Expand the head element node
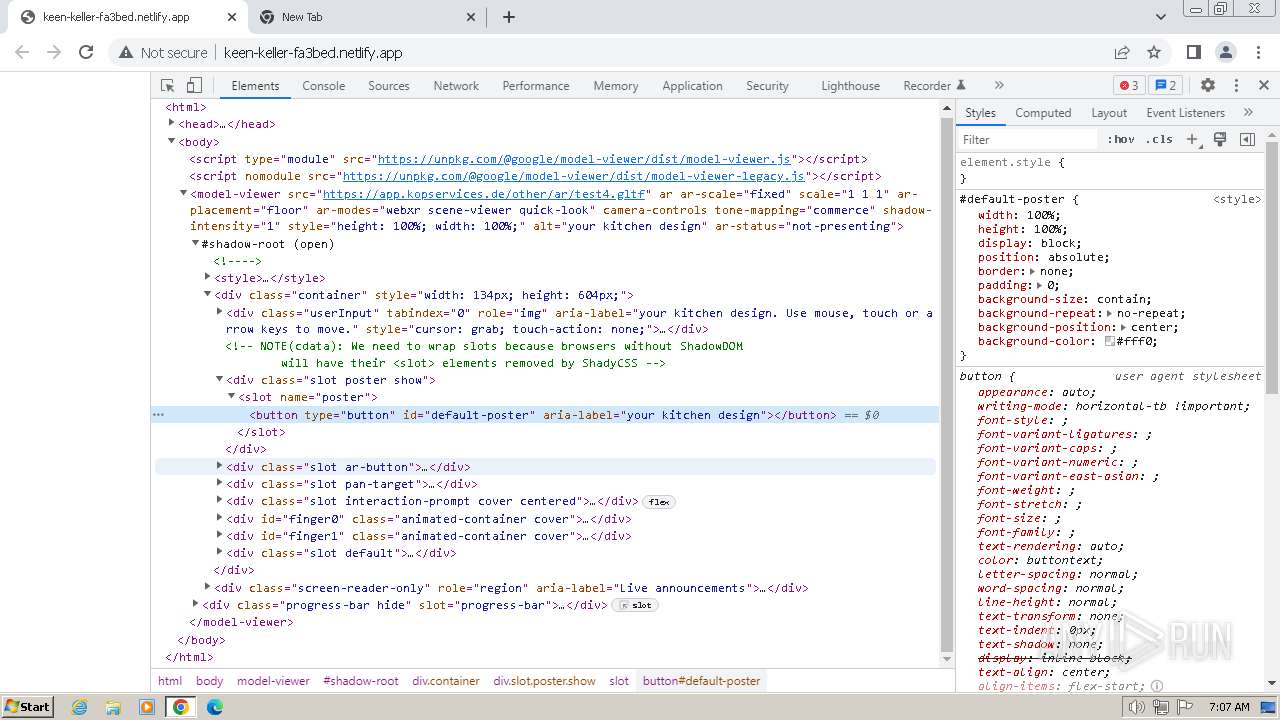 [172, 123]
